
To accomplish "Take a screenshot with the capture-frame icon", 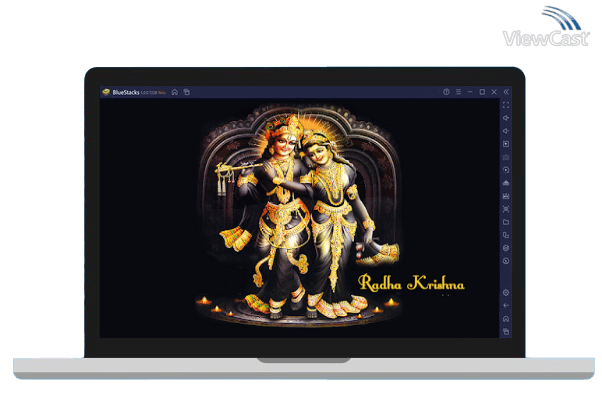I will point(506,209).
